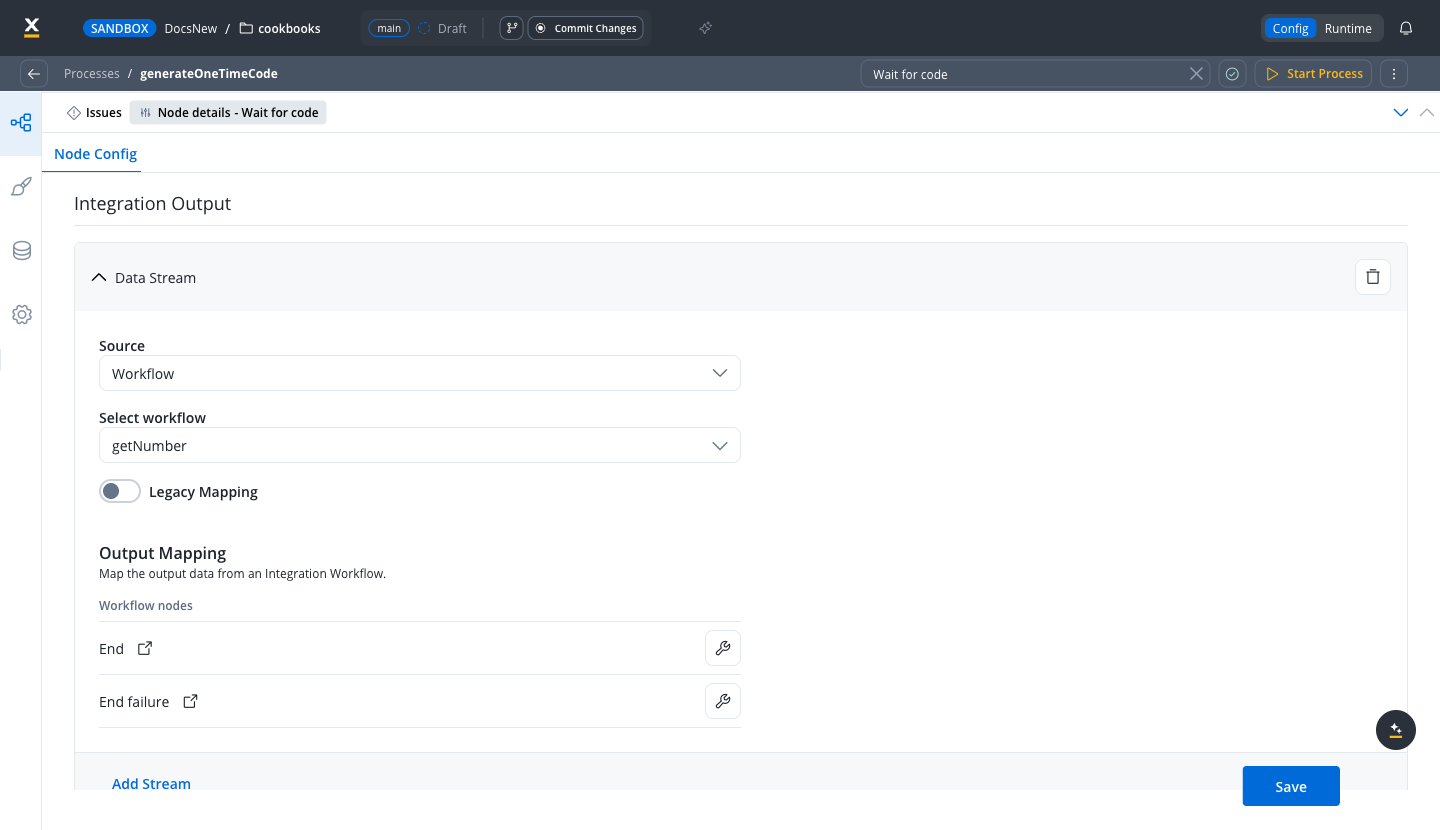The width and height of the screenshot is (1440, 830).
Task: Click the FlowX logo icon
Action: click(31, 28)
